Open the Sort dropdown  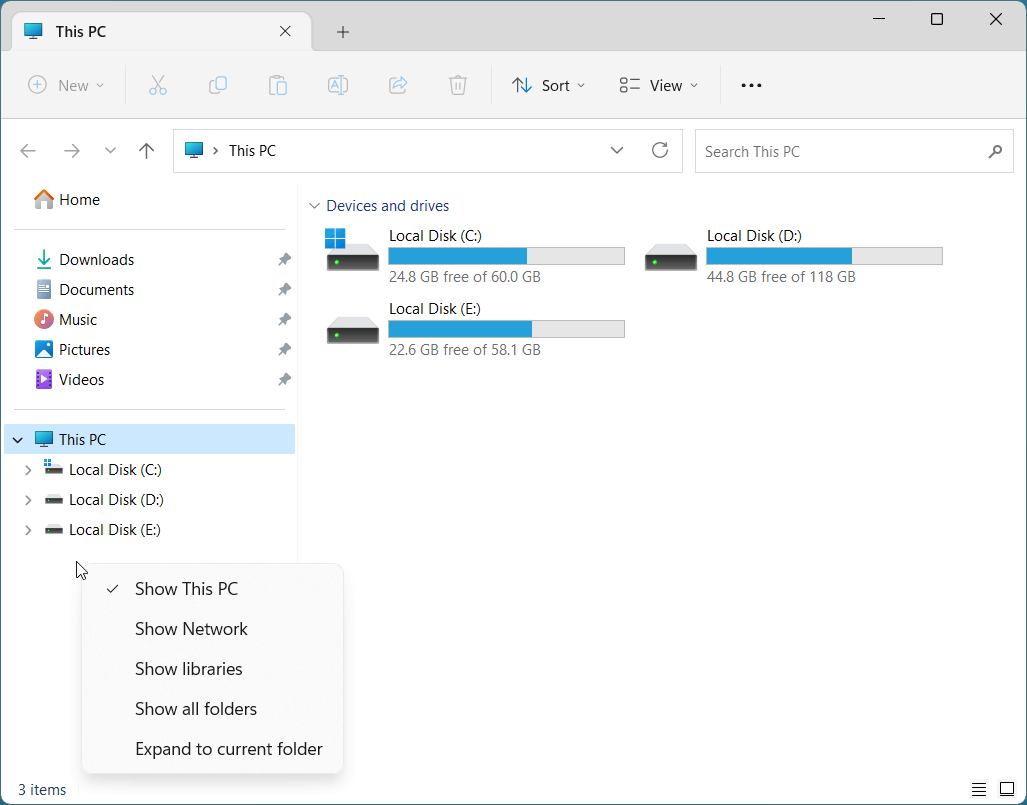[548, 85]
